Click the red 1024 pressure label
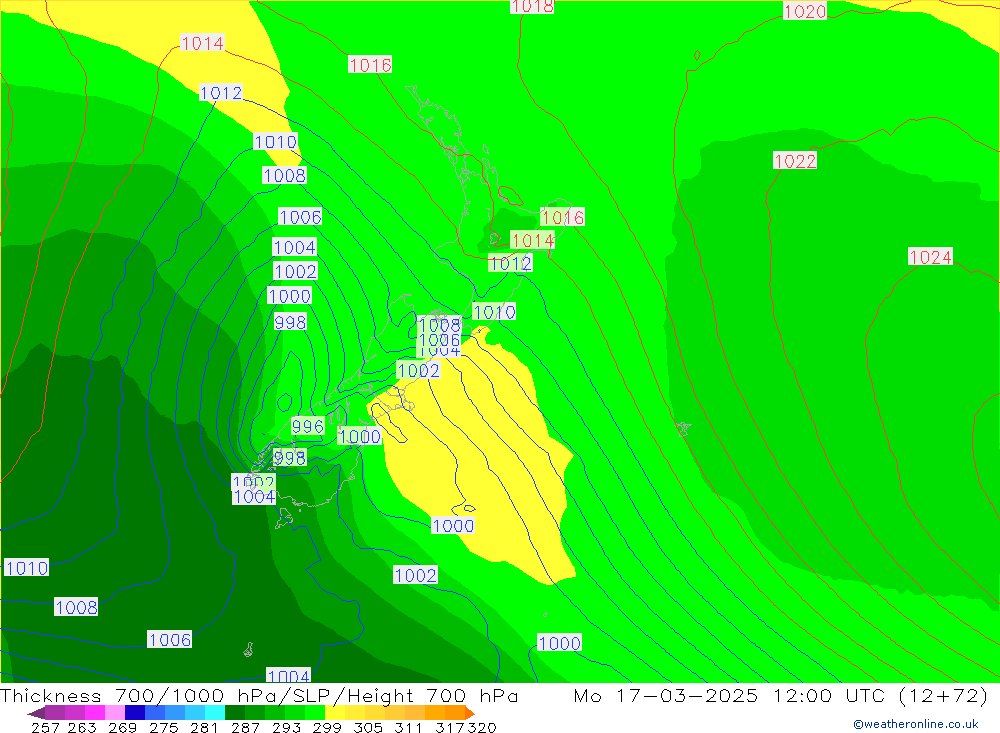Screen dimensions: 1000x733 pos(930,257)
